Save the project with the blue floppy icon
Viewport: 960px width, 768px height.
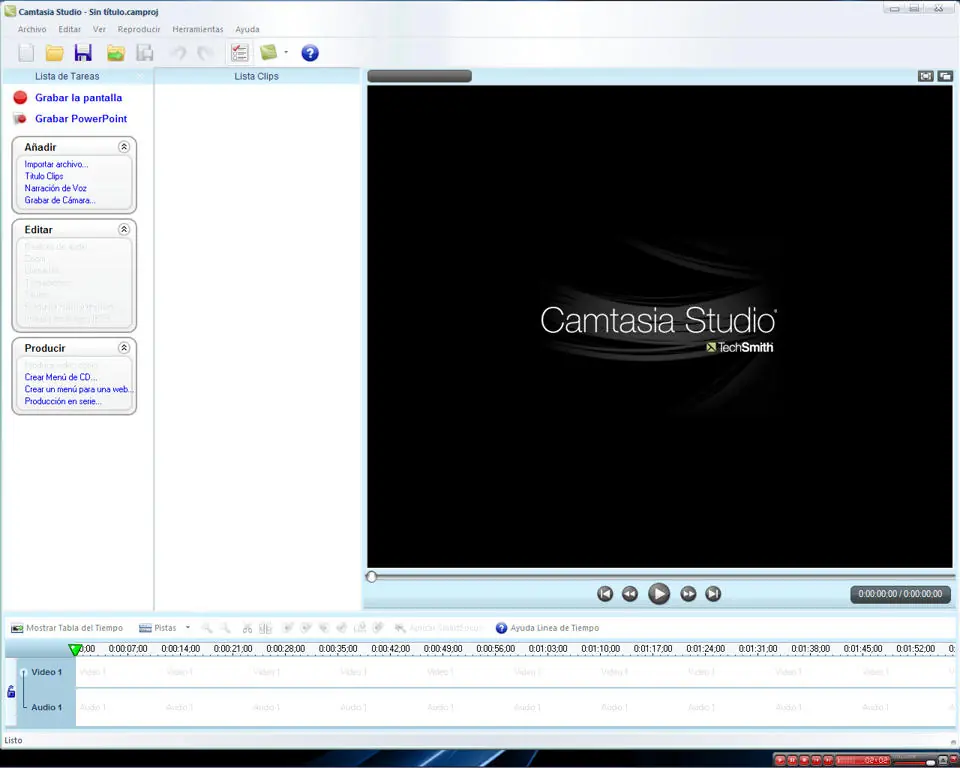tap(83, 53)
